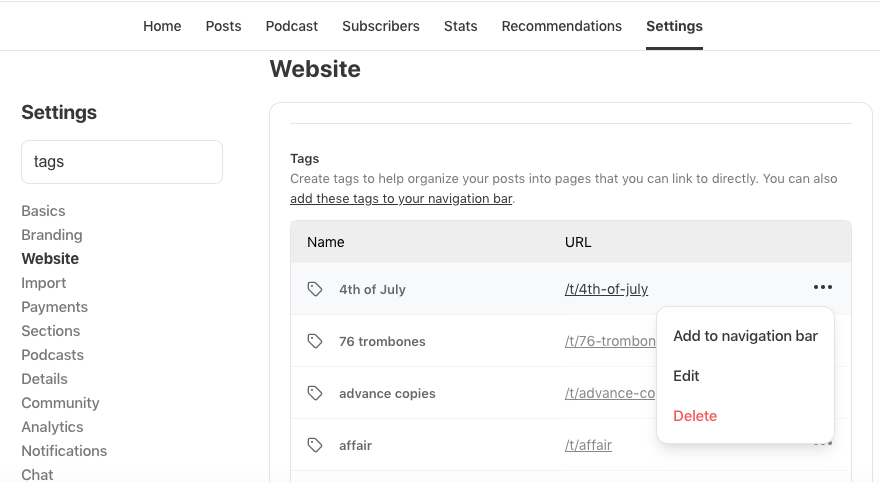The width and height of the screenshot is (880, 482).
Task: Open the Stats tab
Action: pyautogui.click(x=461, y=26)
